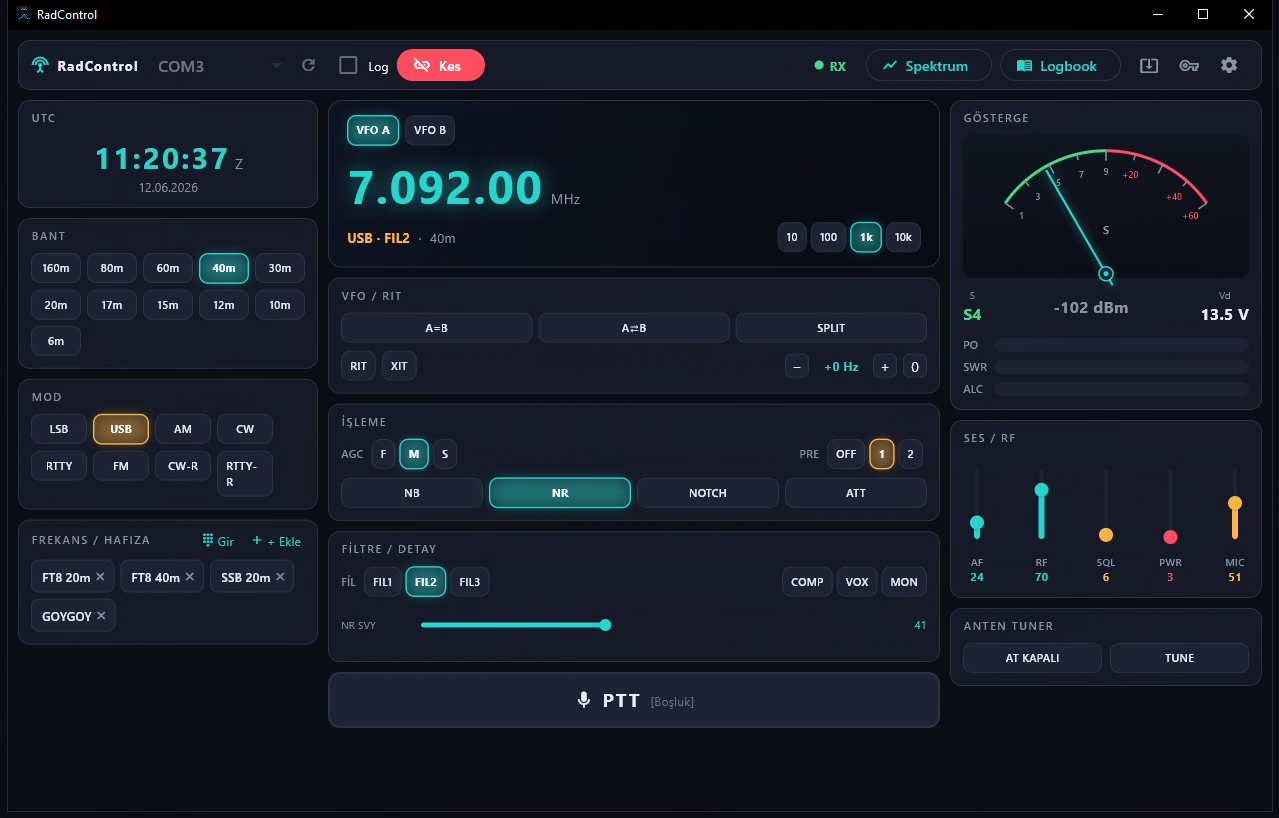Select the 20m band

click(56, 305)
